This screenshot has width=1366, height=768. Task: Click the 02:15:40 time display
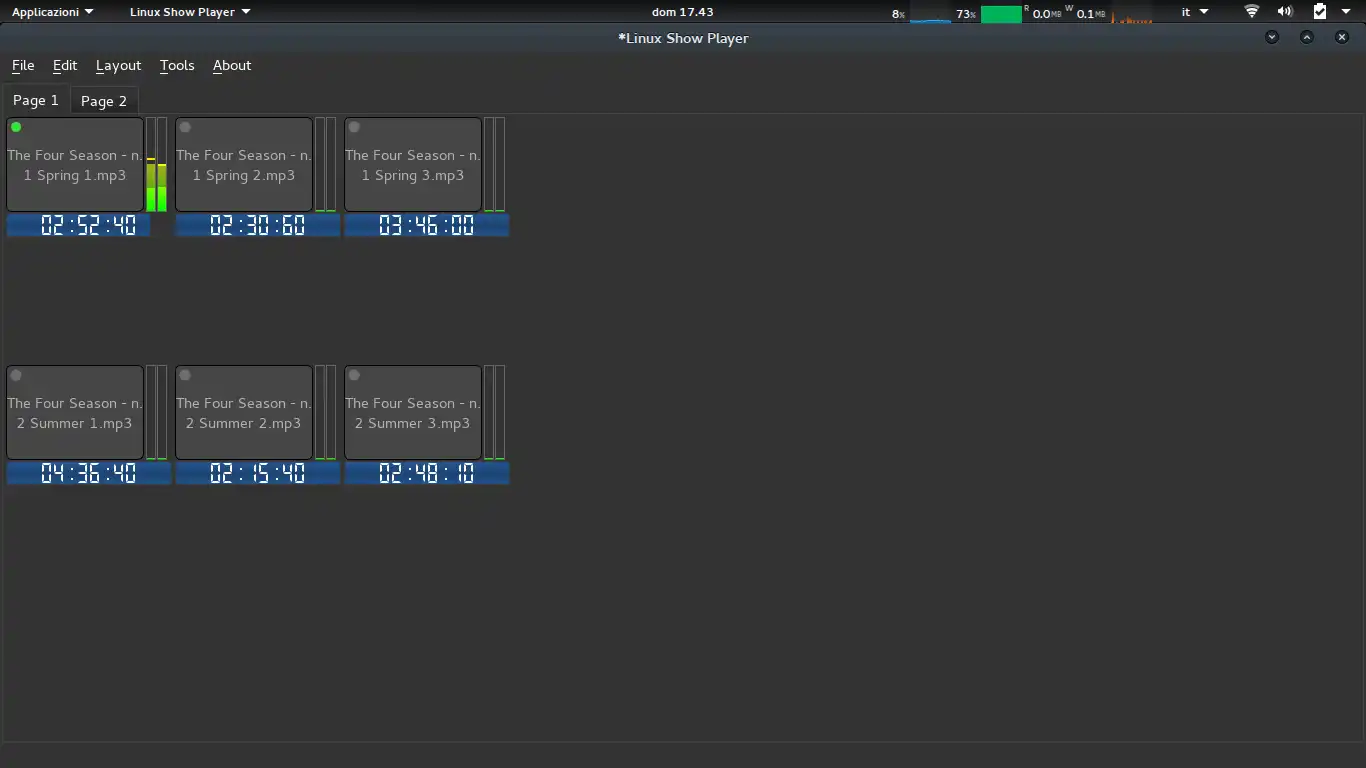point(258,474)
